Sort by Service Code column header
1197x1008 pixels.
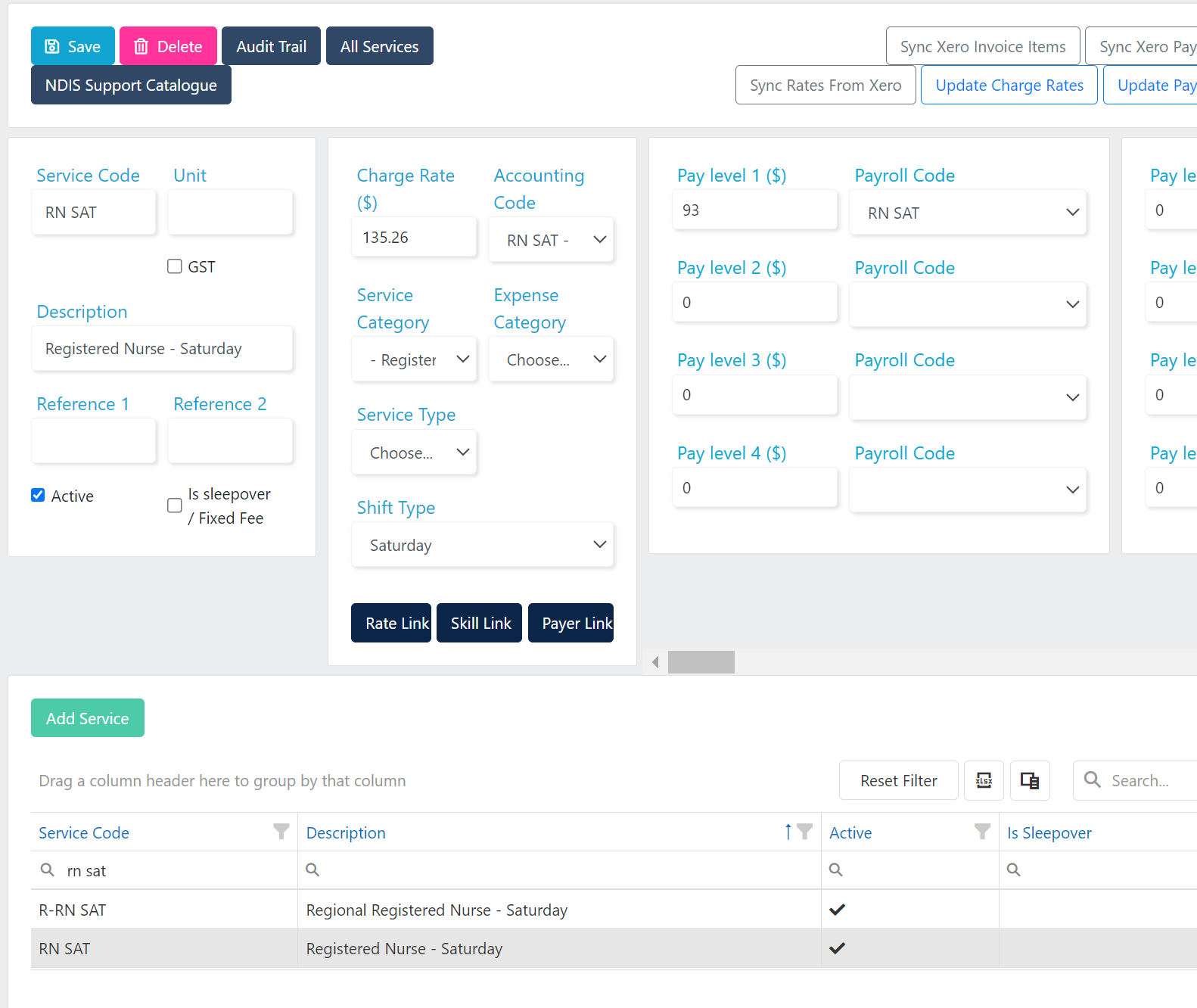(x=84, y=832)
